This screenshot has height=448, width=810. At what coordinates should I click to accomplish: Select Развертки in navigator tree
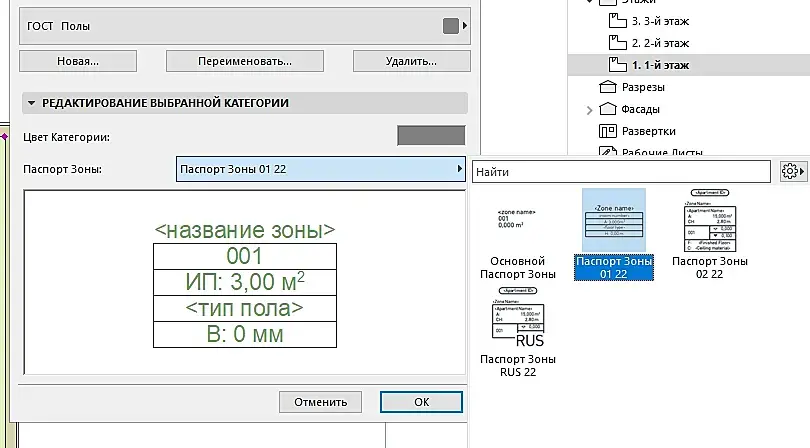point(649,131)
